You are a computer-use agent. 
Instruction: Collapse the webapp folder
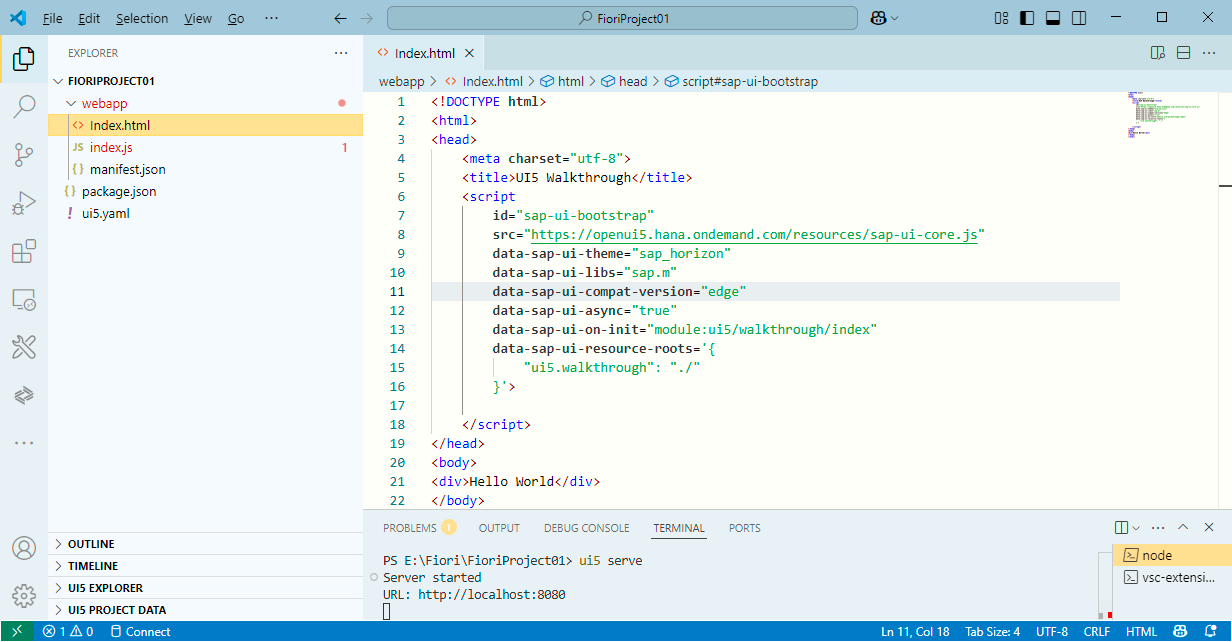click(x=205, y=103)
